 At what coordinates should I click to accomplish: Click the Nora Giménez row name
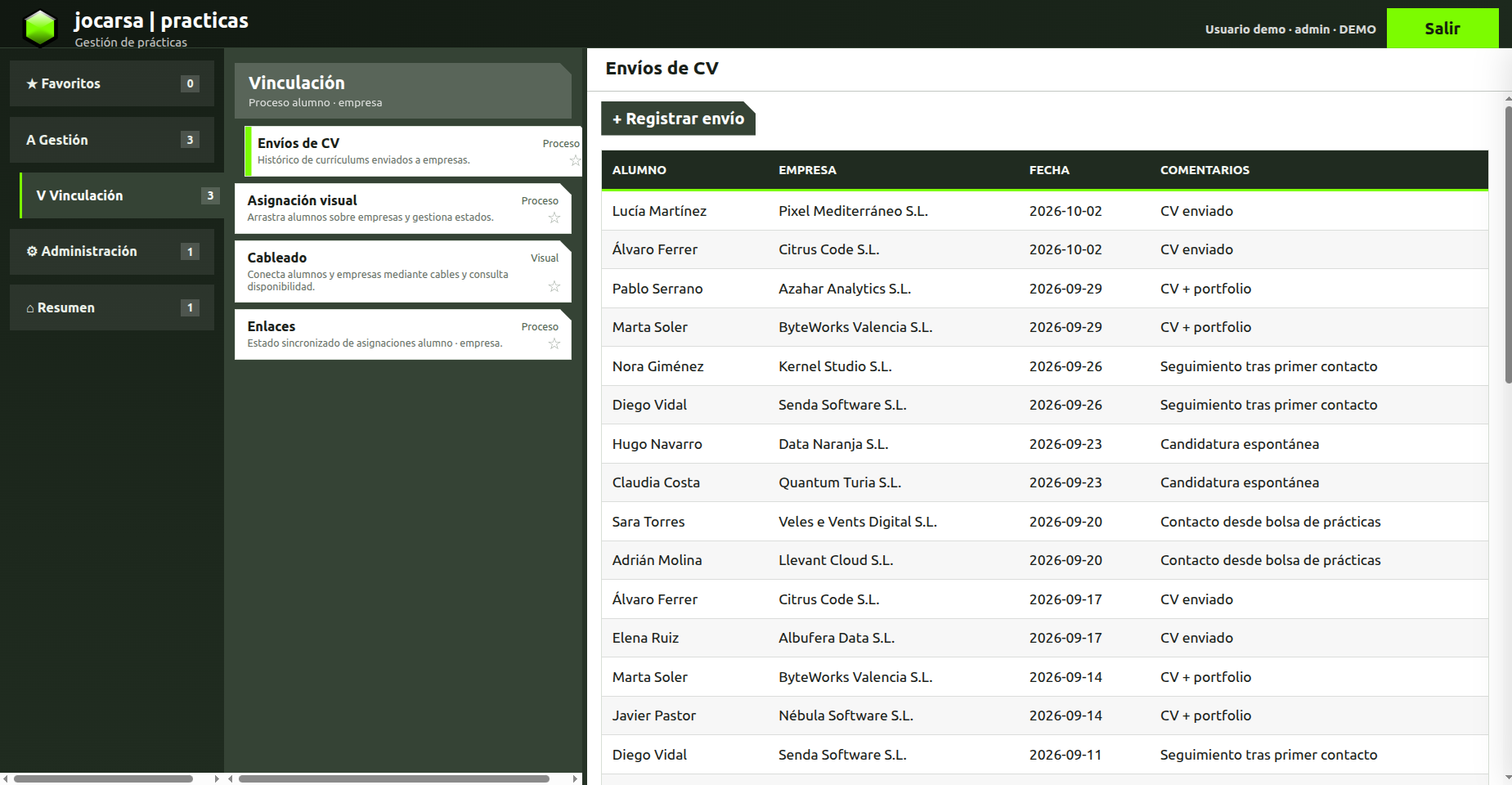(x=657, y=366)
